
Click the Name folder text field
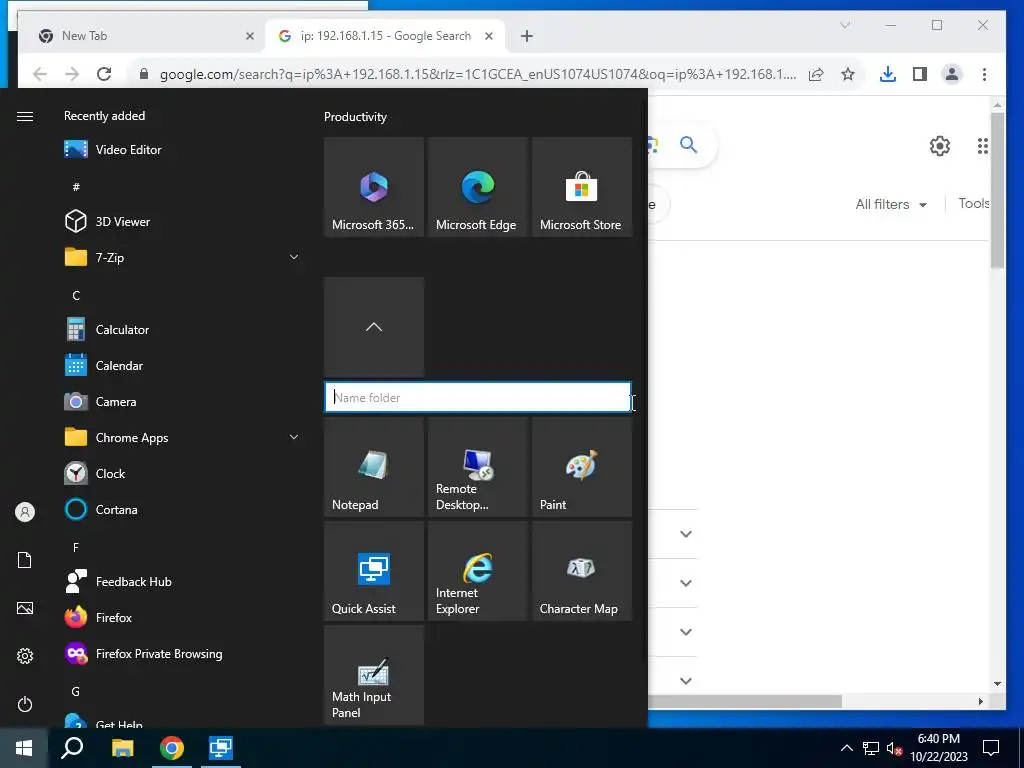[478, 397]
